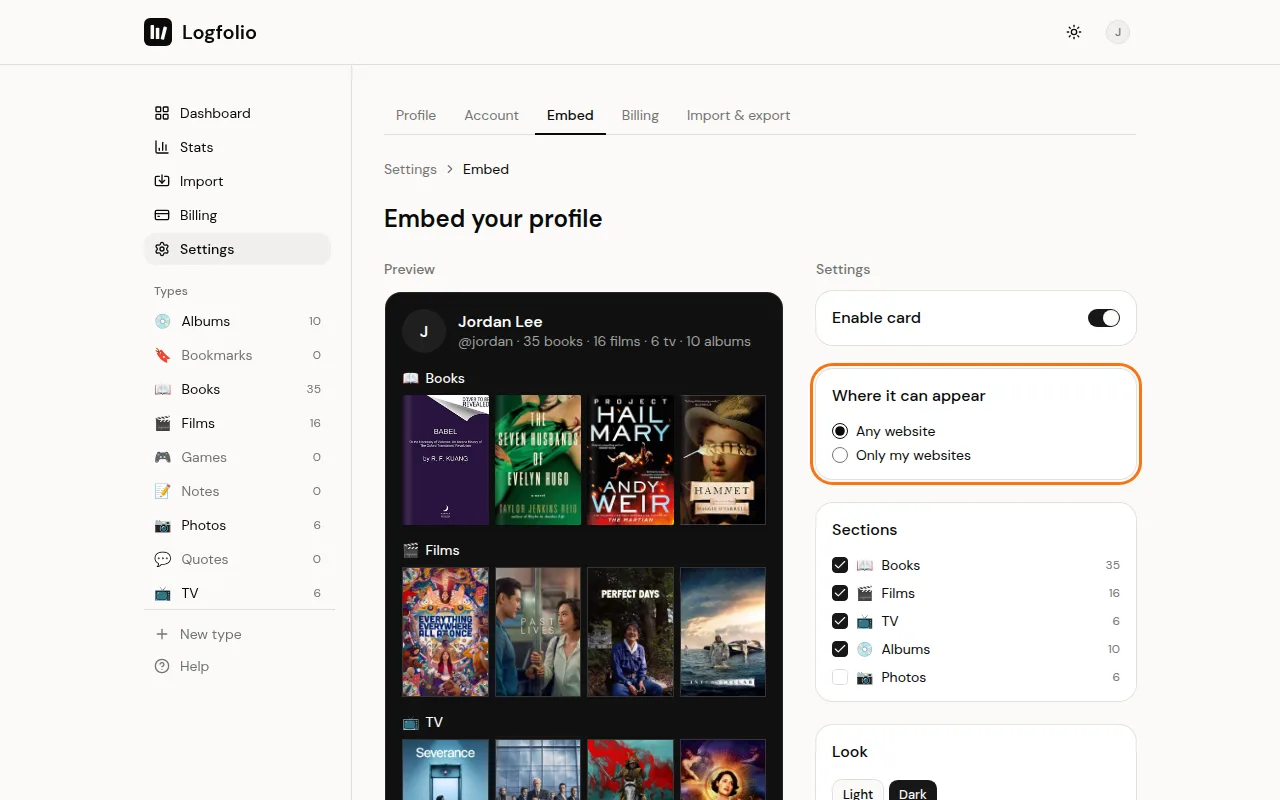Open Import in the sidebar
This screenshot has width=1280, height=800.
coord(237,181)
